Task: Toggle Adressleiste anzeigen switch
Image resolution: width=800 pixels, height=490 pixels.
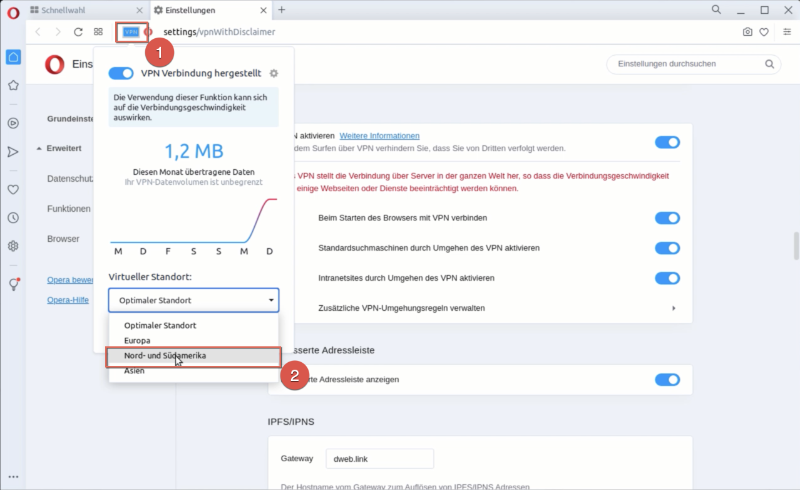Action: 667,380
